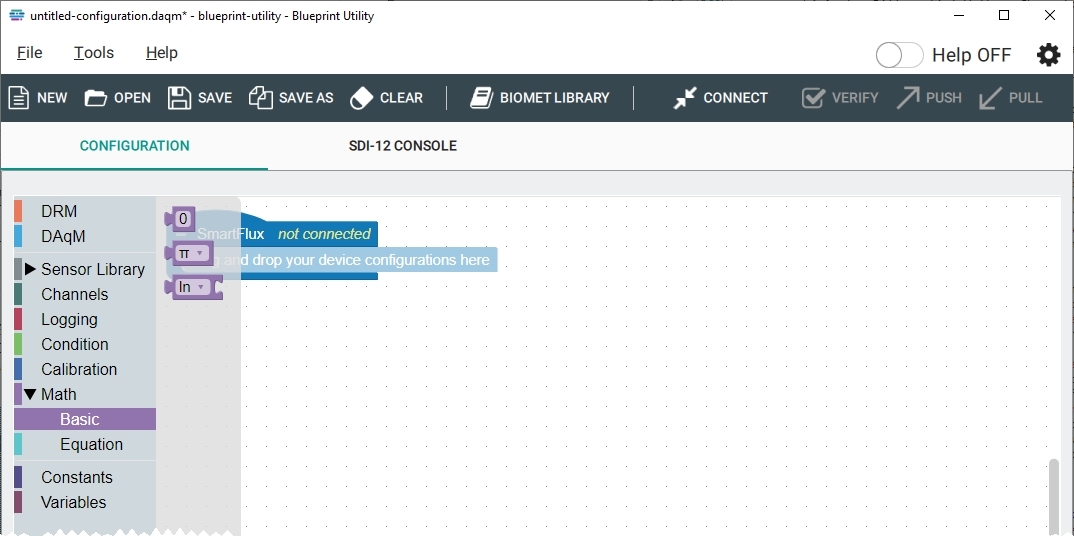Collapse the Math category arrow
The image size is (1074, 536).
tap(30, 394)
